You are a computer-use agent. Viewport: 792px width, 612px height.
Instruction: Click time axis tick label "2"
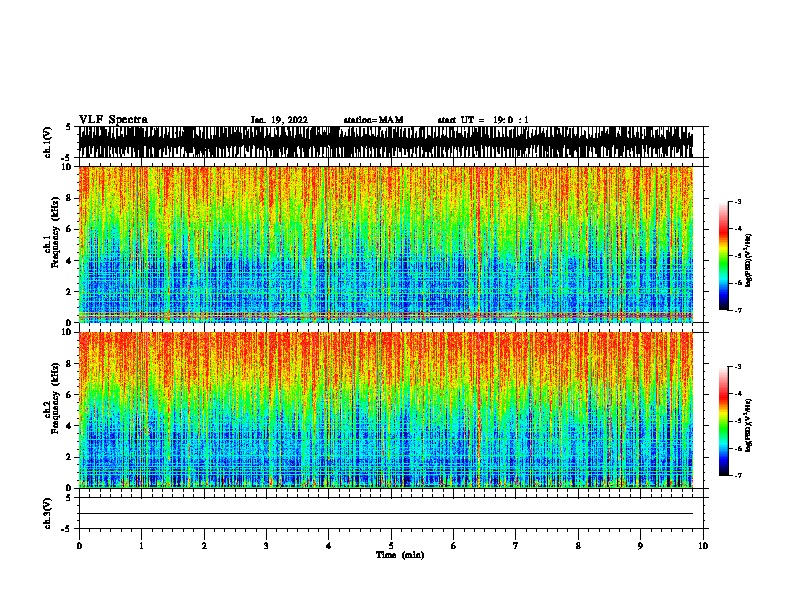tap(204, 546)
